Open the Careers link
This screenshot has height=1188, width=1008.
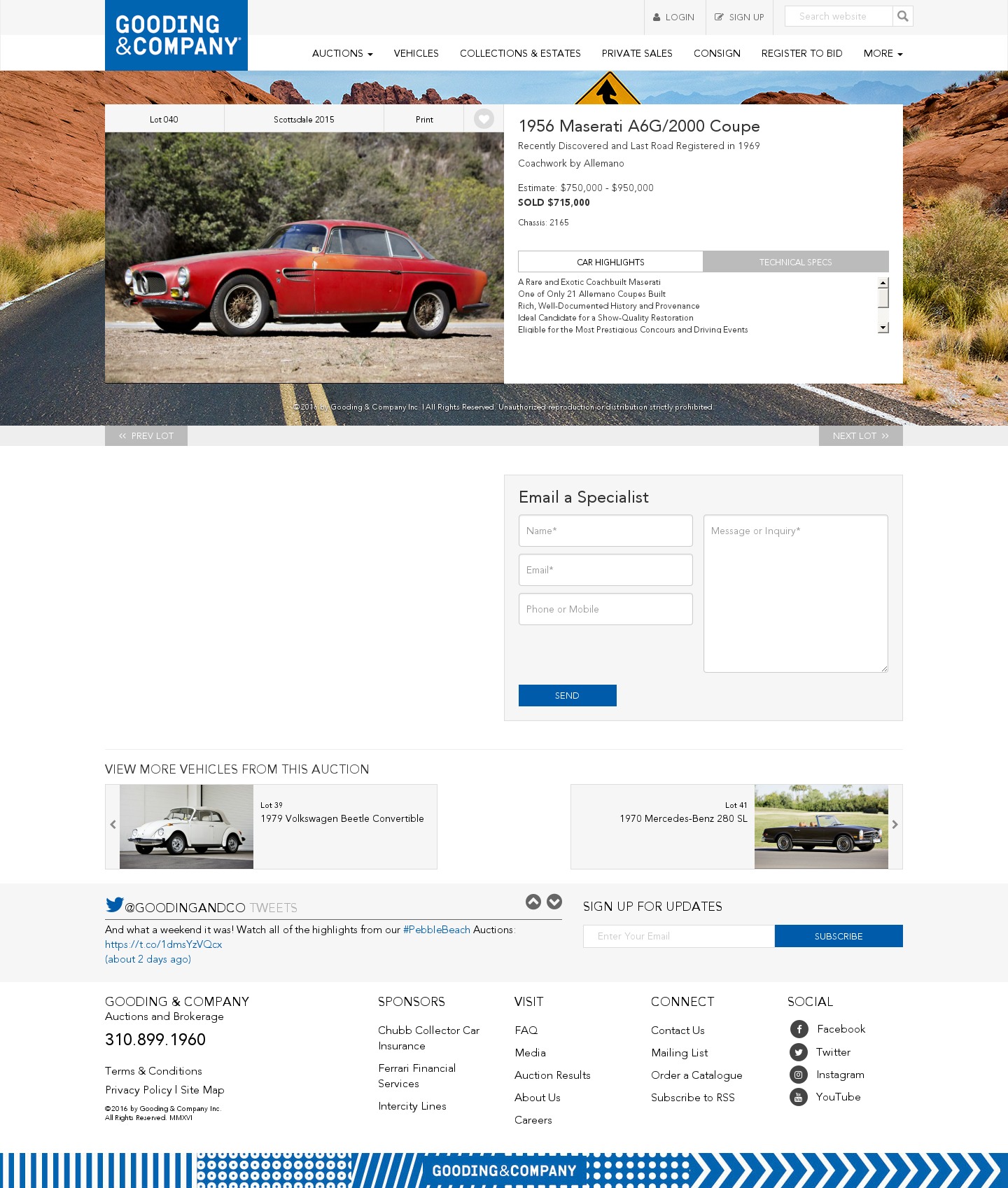533,1120
